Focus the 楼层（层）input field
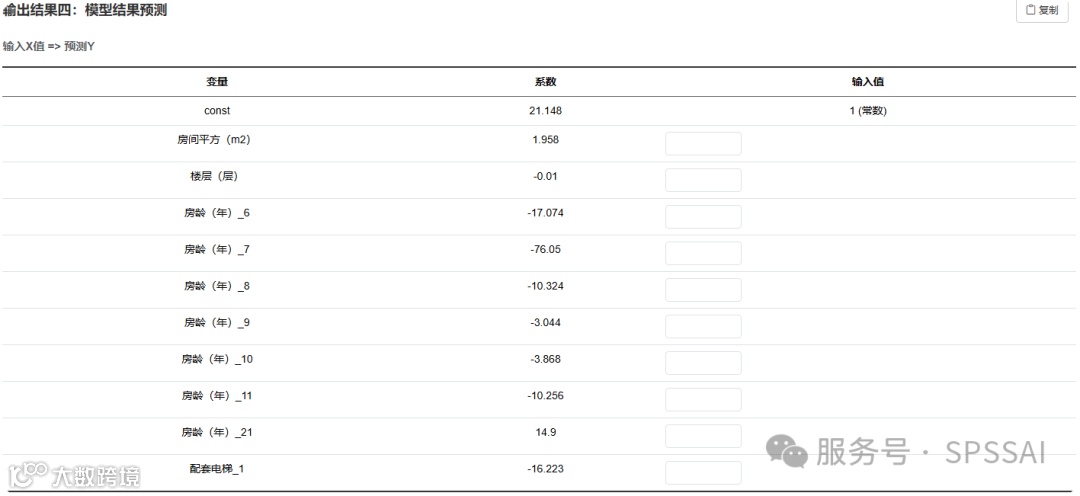1080x496 pixels. (703, 180)
